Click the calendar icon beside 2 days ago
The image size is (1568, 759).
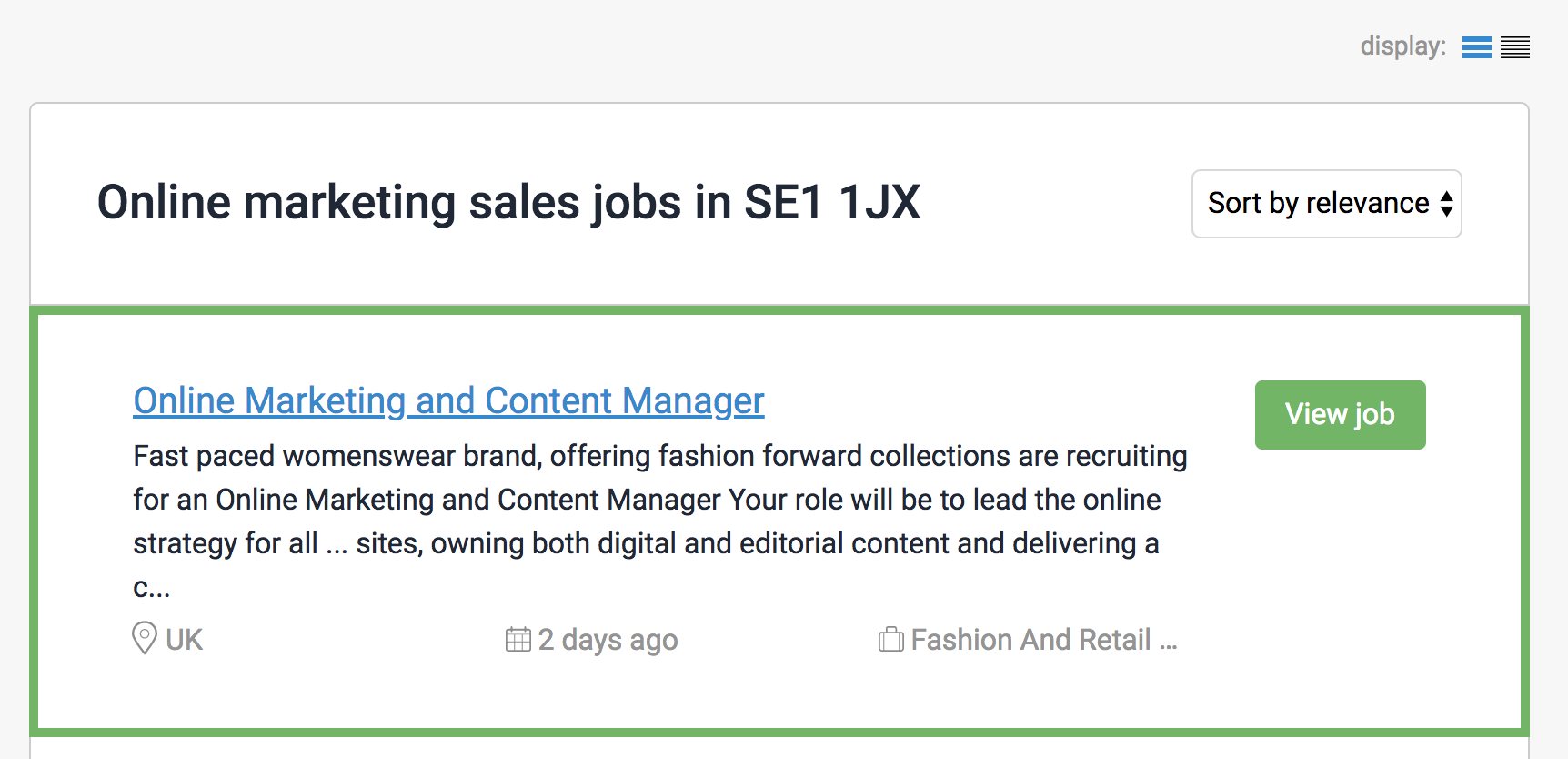(518, 639)
